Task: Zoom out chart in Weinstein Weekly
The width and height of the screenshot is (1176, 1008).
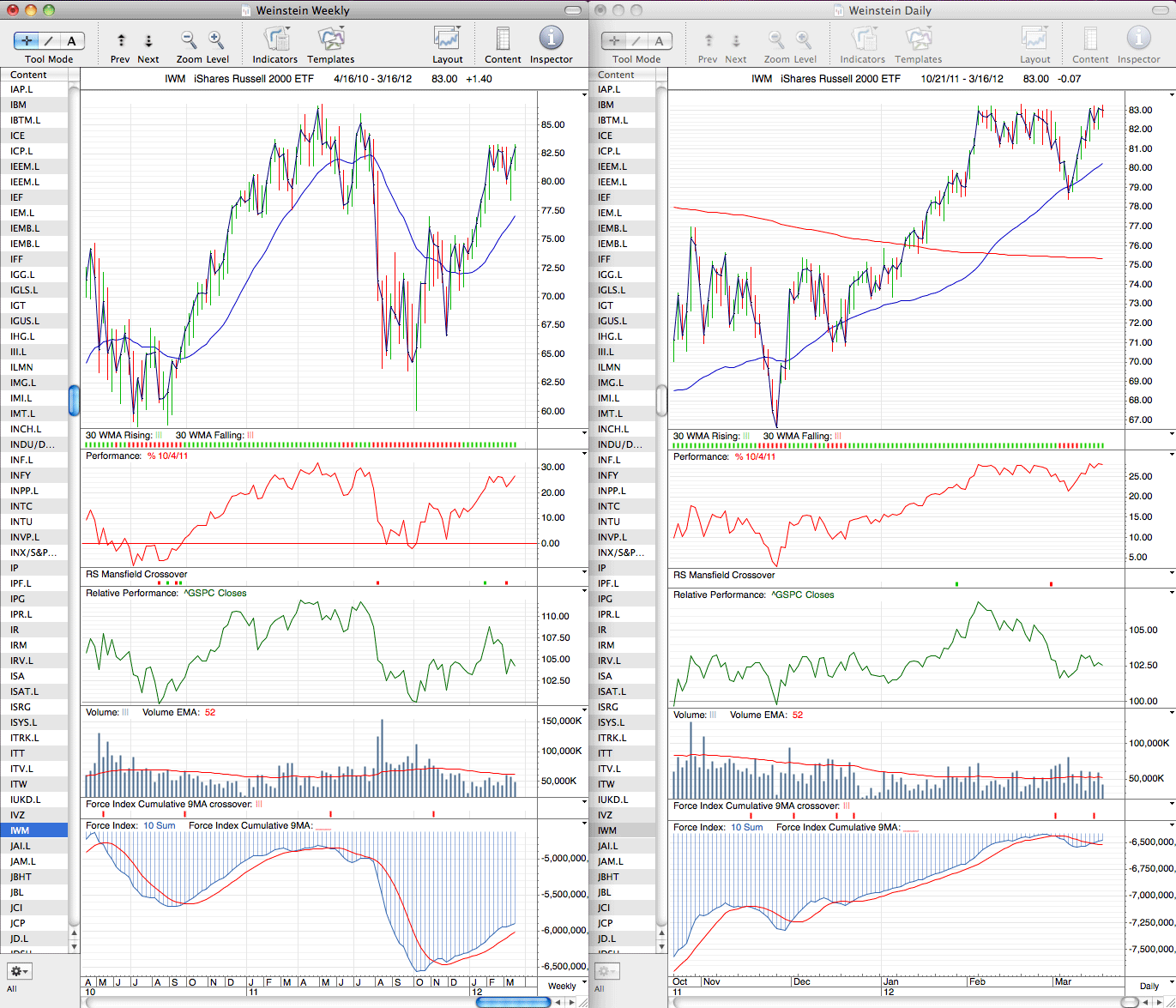Action: (189, 40)
